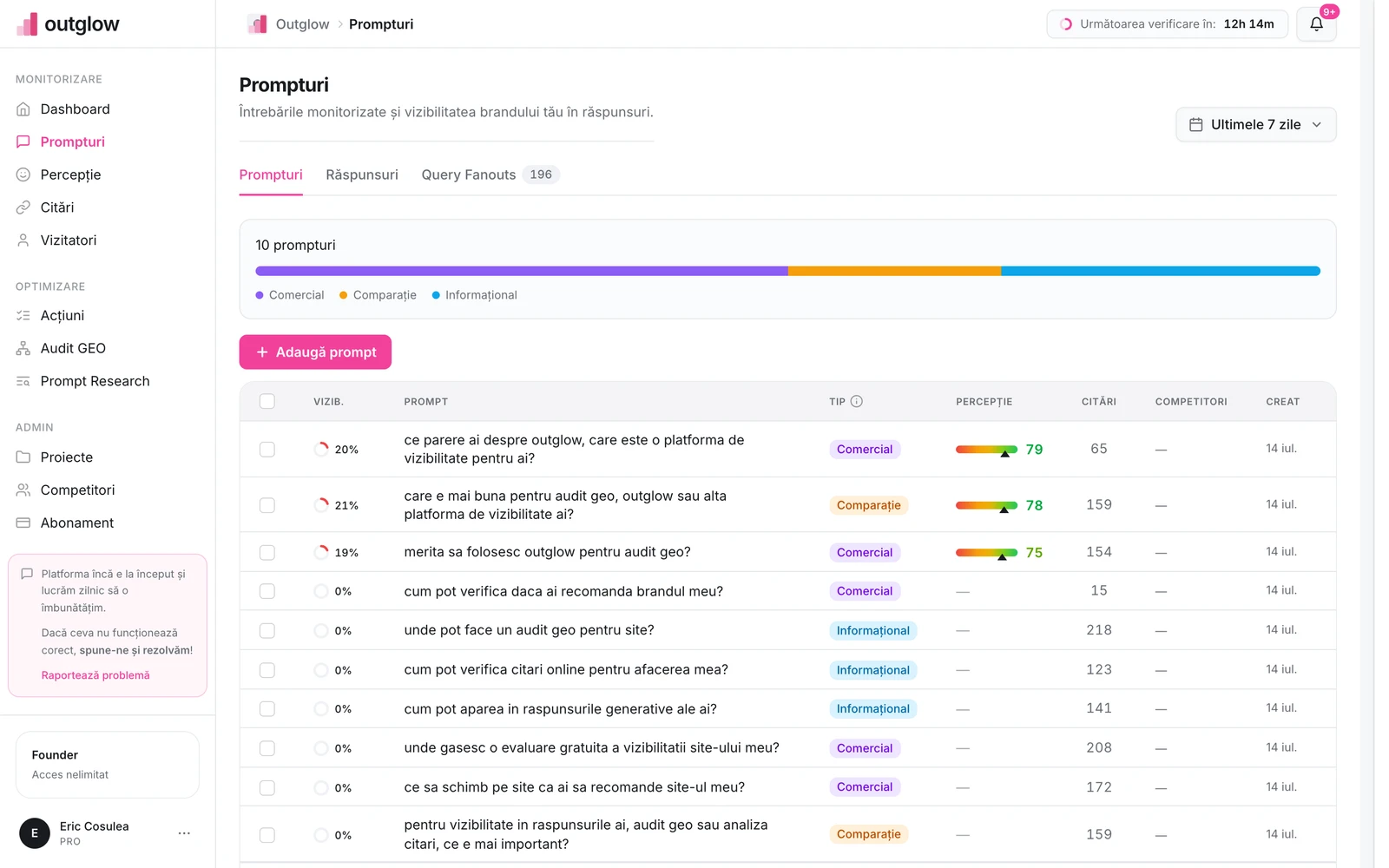Sort by the CITĂRI column header

1098,402
